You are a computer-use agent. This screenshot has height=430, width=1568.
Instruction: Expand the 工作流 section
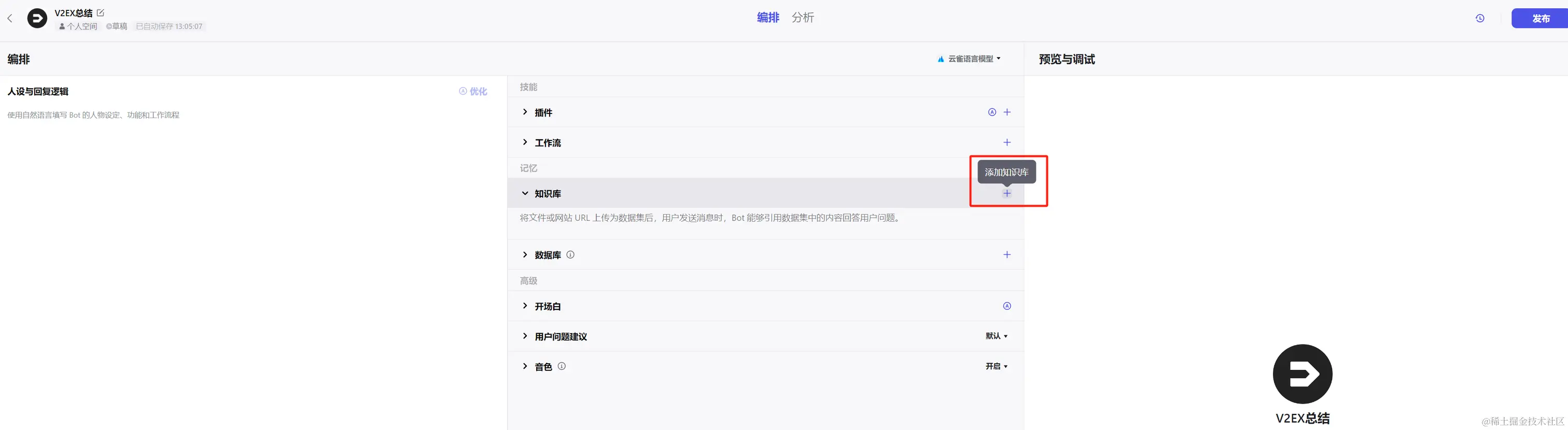click(525, 142)
